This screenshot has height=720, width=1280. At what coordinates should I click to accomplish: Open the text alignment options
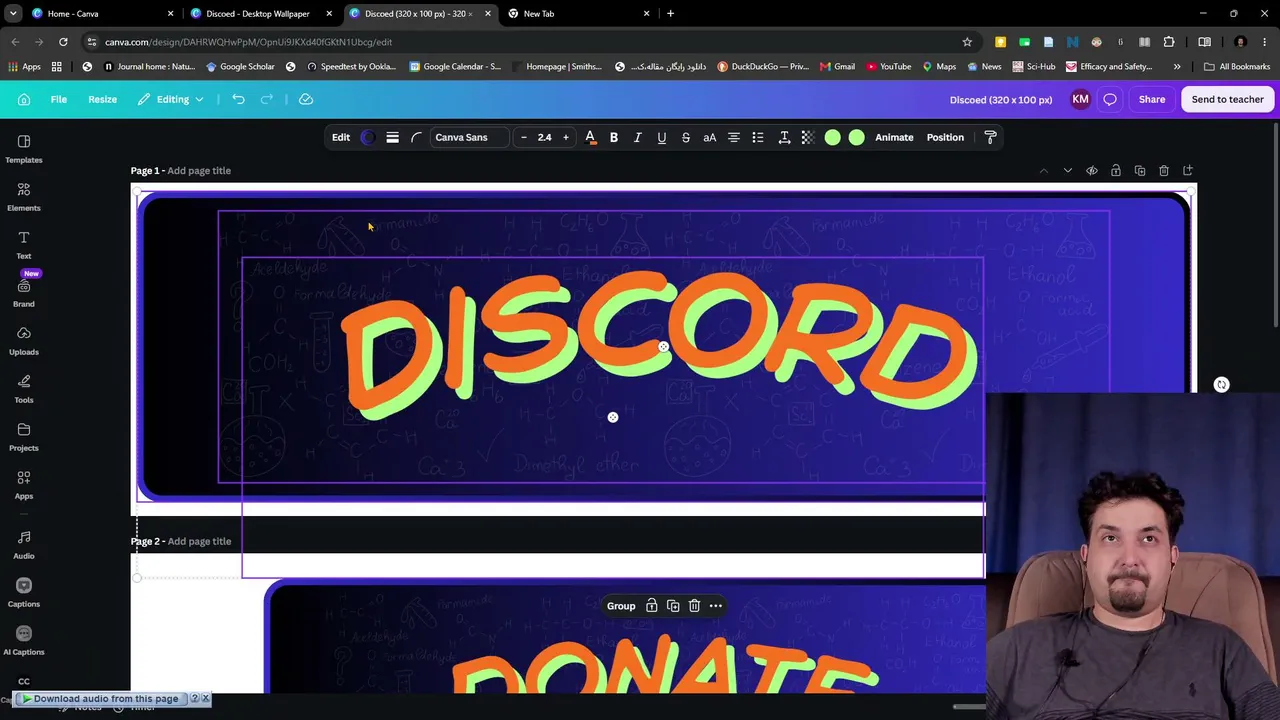tap(734, 137)
